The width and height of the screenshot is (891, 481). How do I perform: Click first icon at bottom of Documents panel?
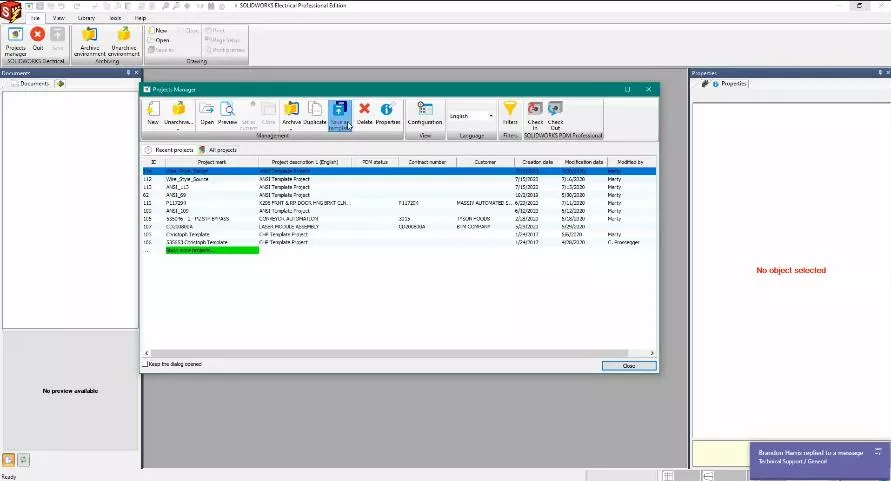(x=9, y=459)
